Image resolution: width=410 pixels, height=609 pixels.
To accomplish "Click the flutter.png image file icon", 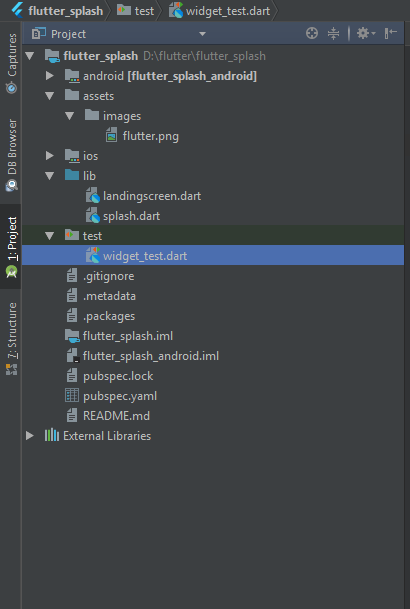I will (111, 135).
